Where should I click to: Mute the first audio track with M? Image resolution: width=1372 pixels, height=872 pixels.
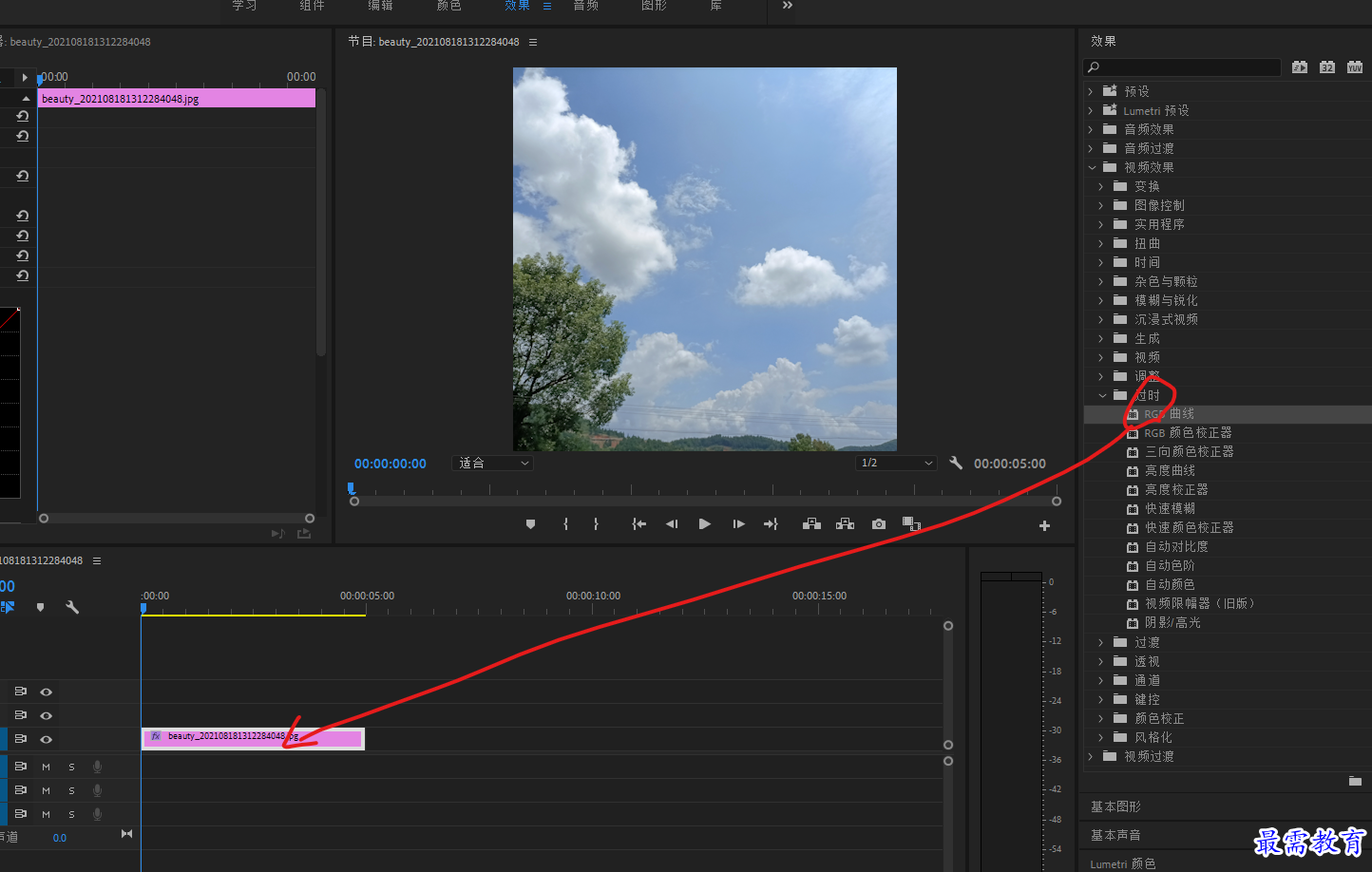coord(46,767)
